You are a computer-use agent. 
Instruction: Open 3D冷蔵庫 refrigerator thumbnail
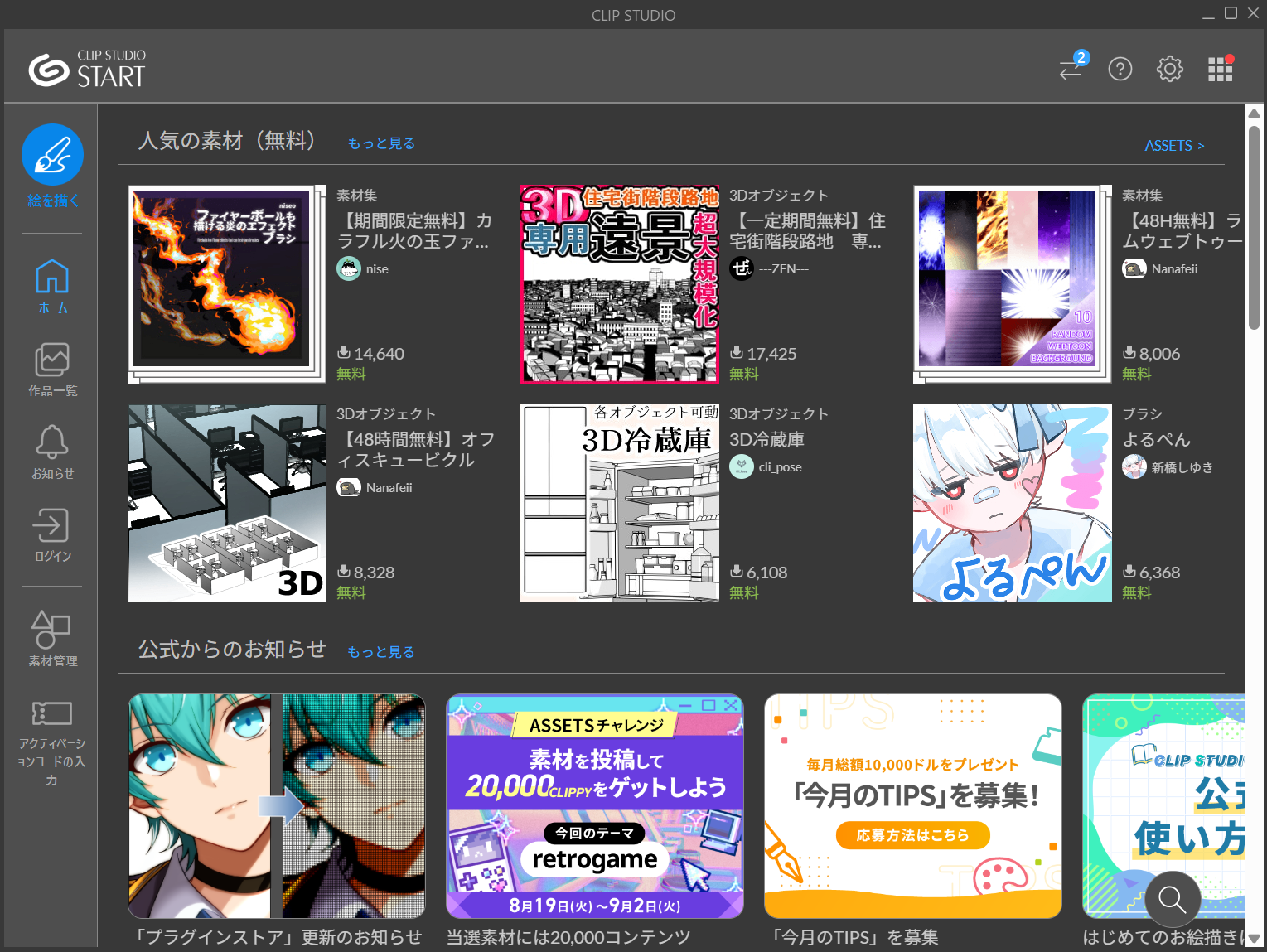[620, 503]
